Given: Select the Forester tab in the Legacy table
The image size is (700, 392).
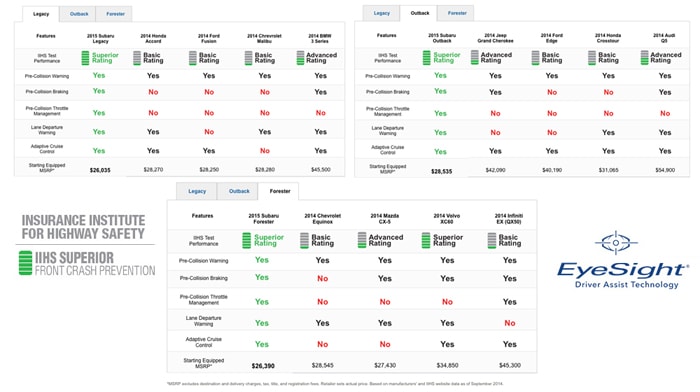Looking at the screenshot, I should (115, 14).
